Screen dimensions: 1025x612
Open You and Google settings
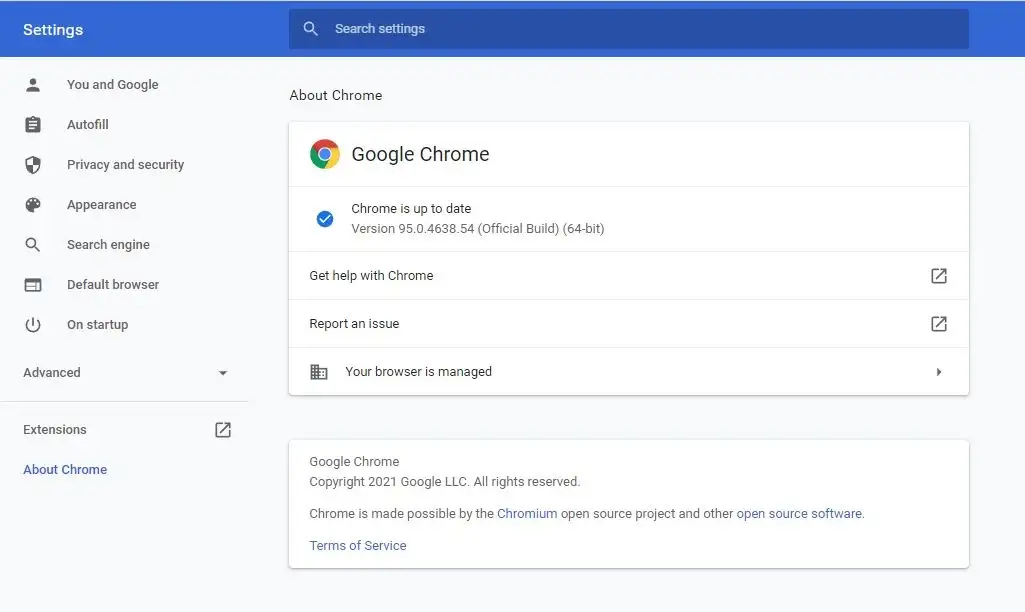click(x=112, y=84)
